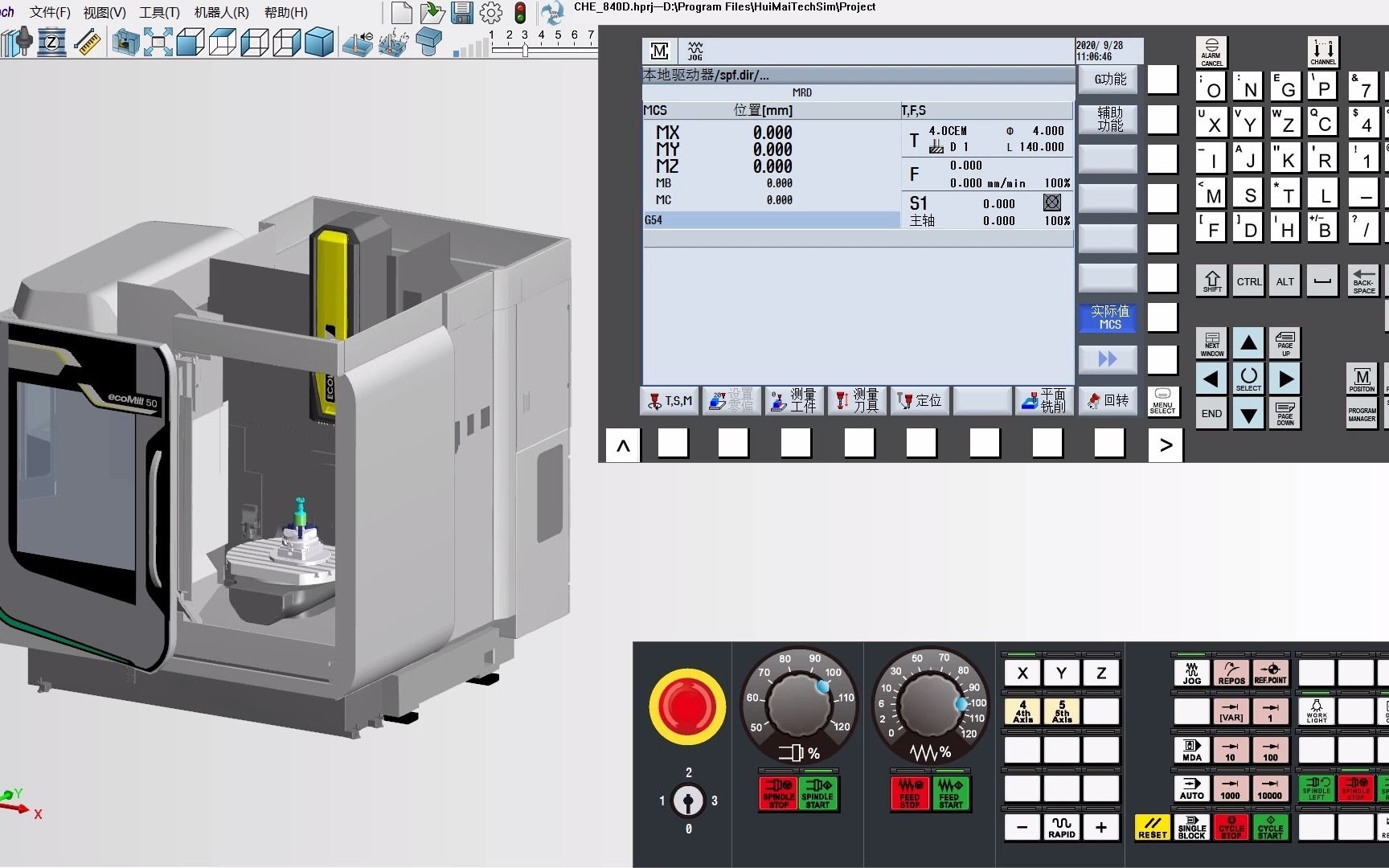
Task: Click the traffic light status icon
Action: [521, 12]
